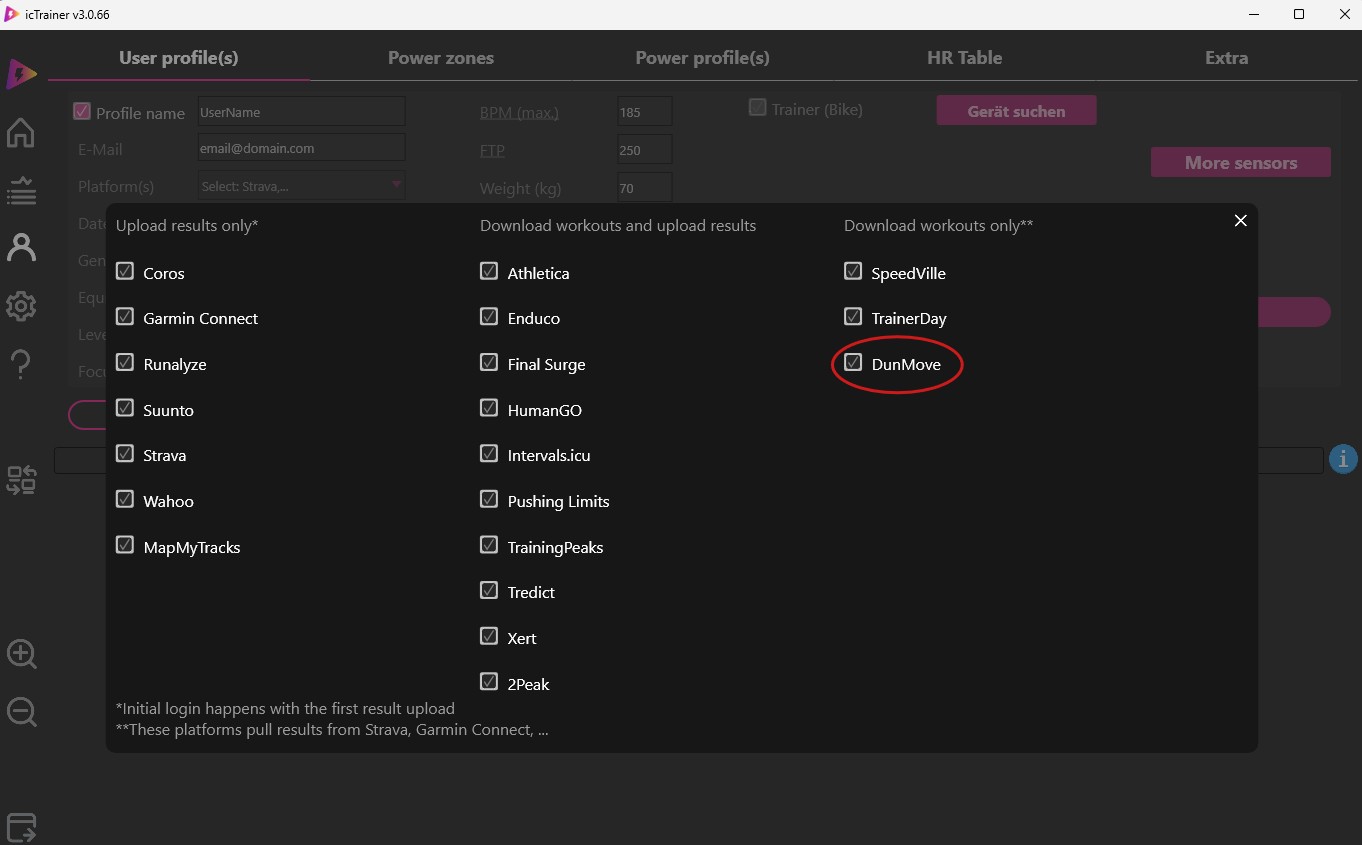Click 'Download workouts and upload results' heading

click(x=618, y=225)
